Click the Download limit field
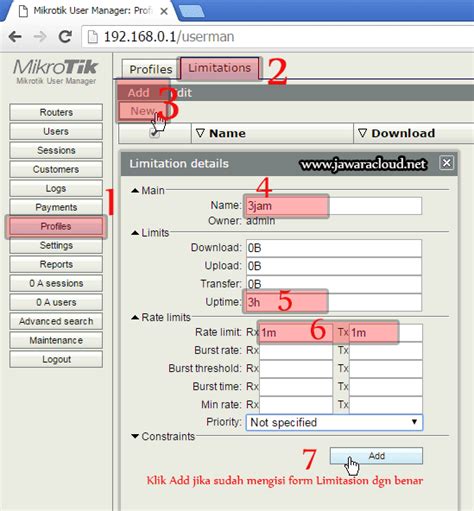Image resolution: width=474 pixels, height=511 pixels. click(x=334, y=248)
